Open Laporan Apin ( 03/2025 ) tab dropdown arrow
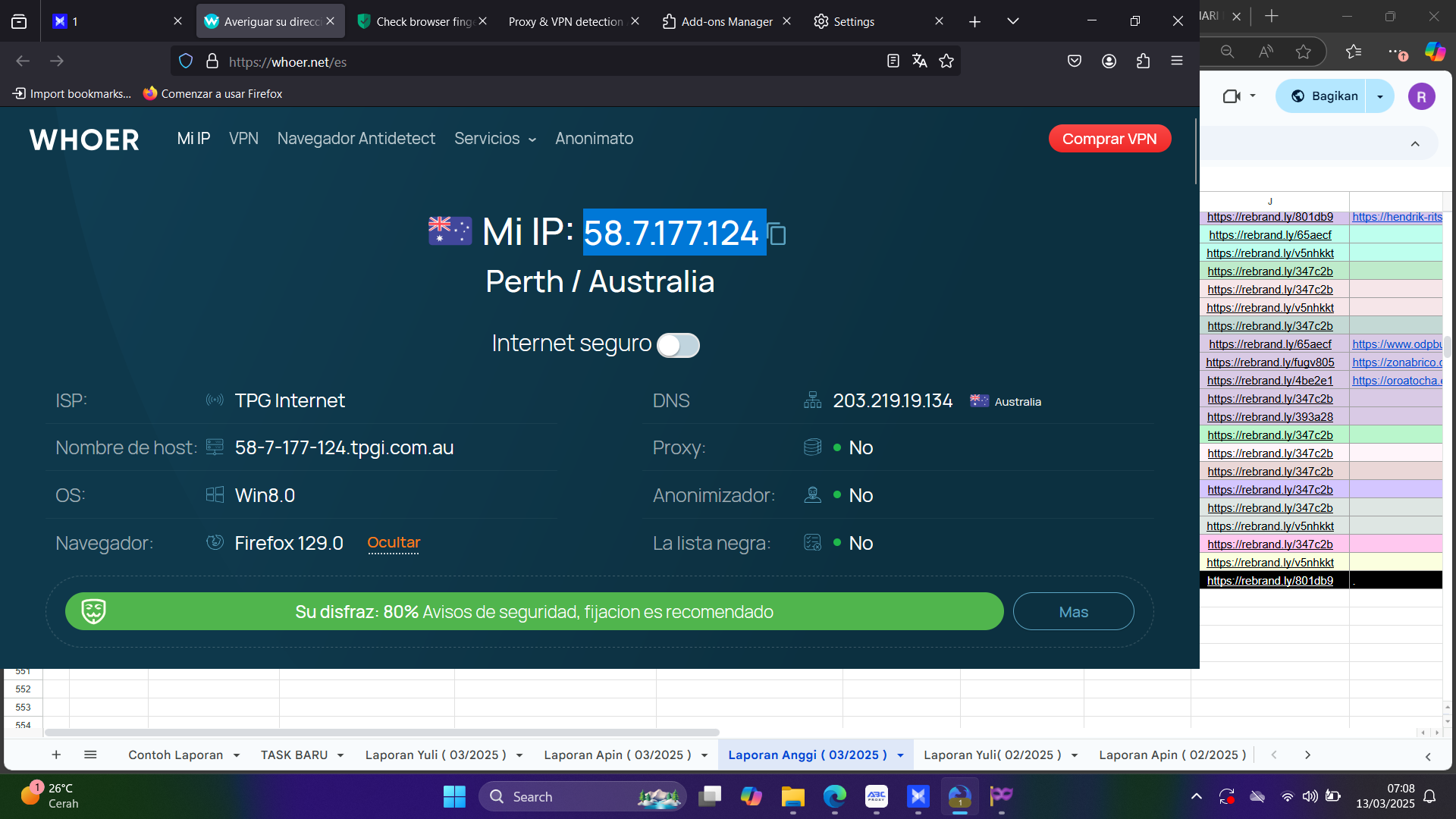The width and height of the screenshot is (1456, 819). pos(704,756)
